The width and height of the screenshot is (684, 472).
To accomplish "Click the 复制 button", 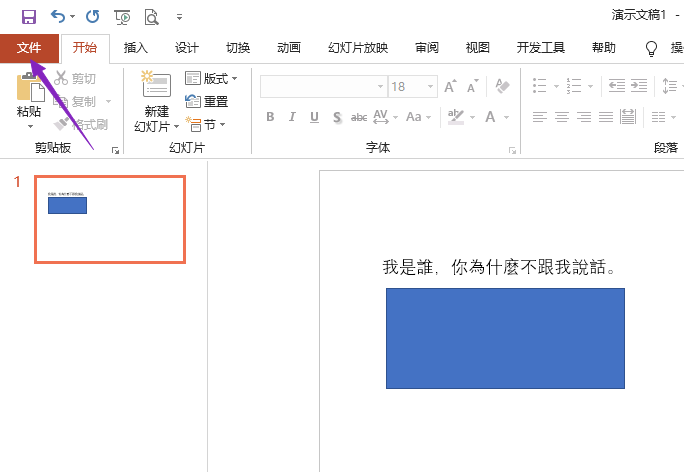I will 75,102.
